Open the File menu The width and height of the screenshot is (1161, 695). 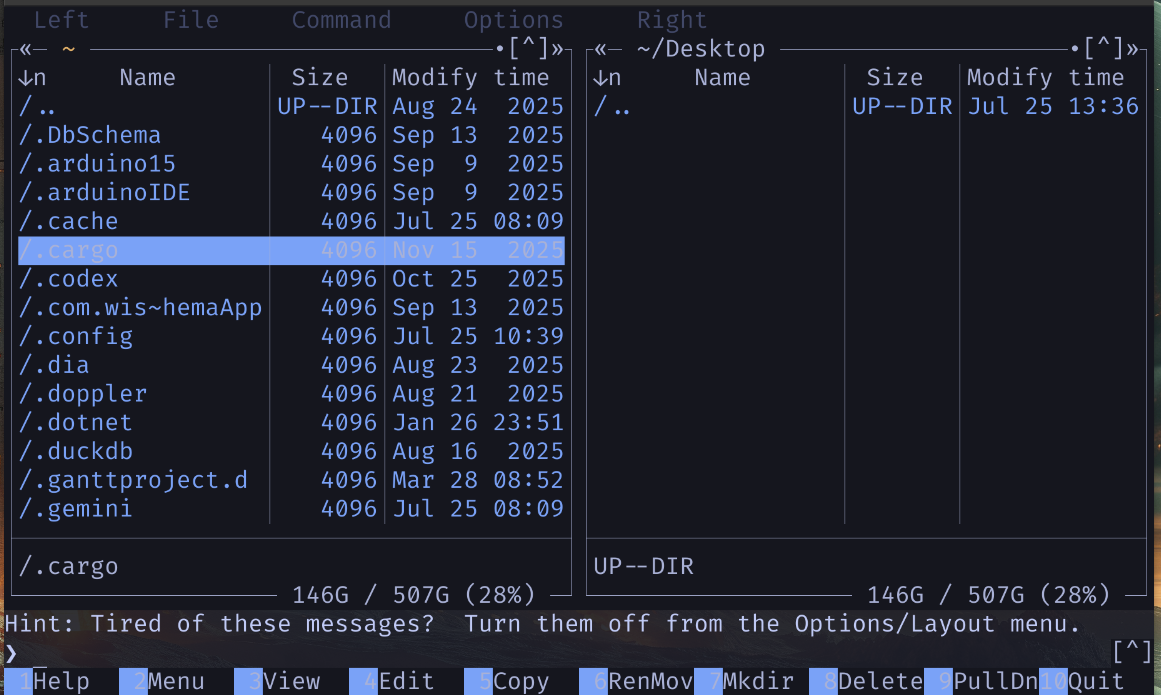coord(191,20)
